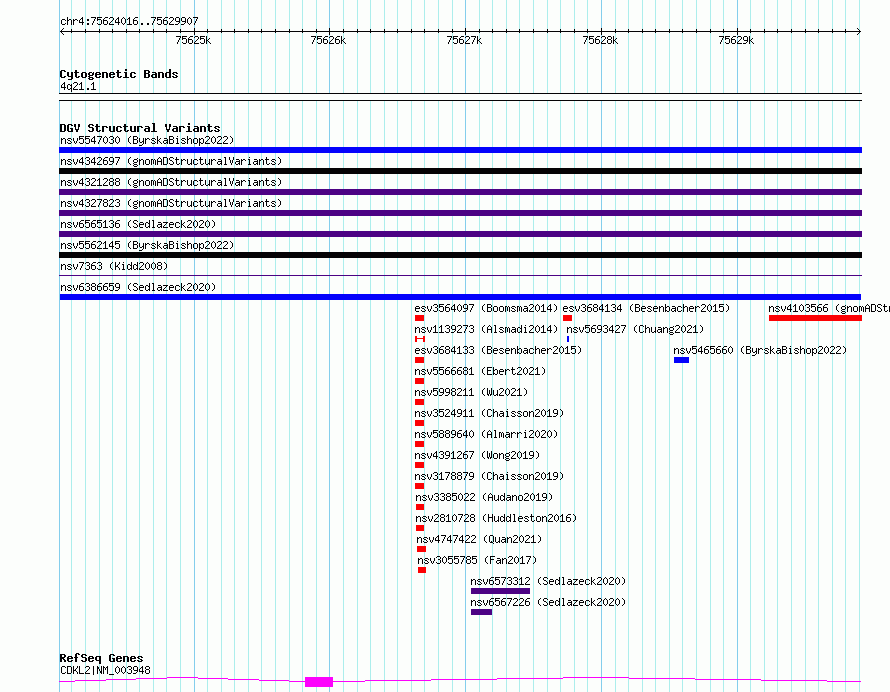Click the magenta CDKL2 exon block
This screenshot has height=692, width=890.
click(319, 682)
